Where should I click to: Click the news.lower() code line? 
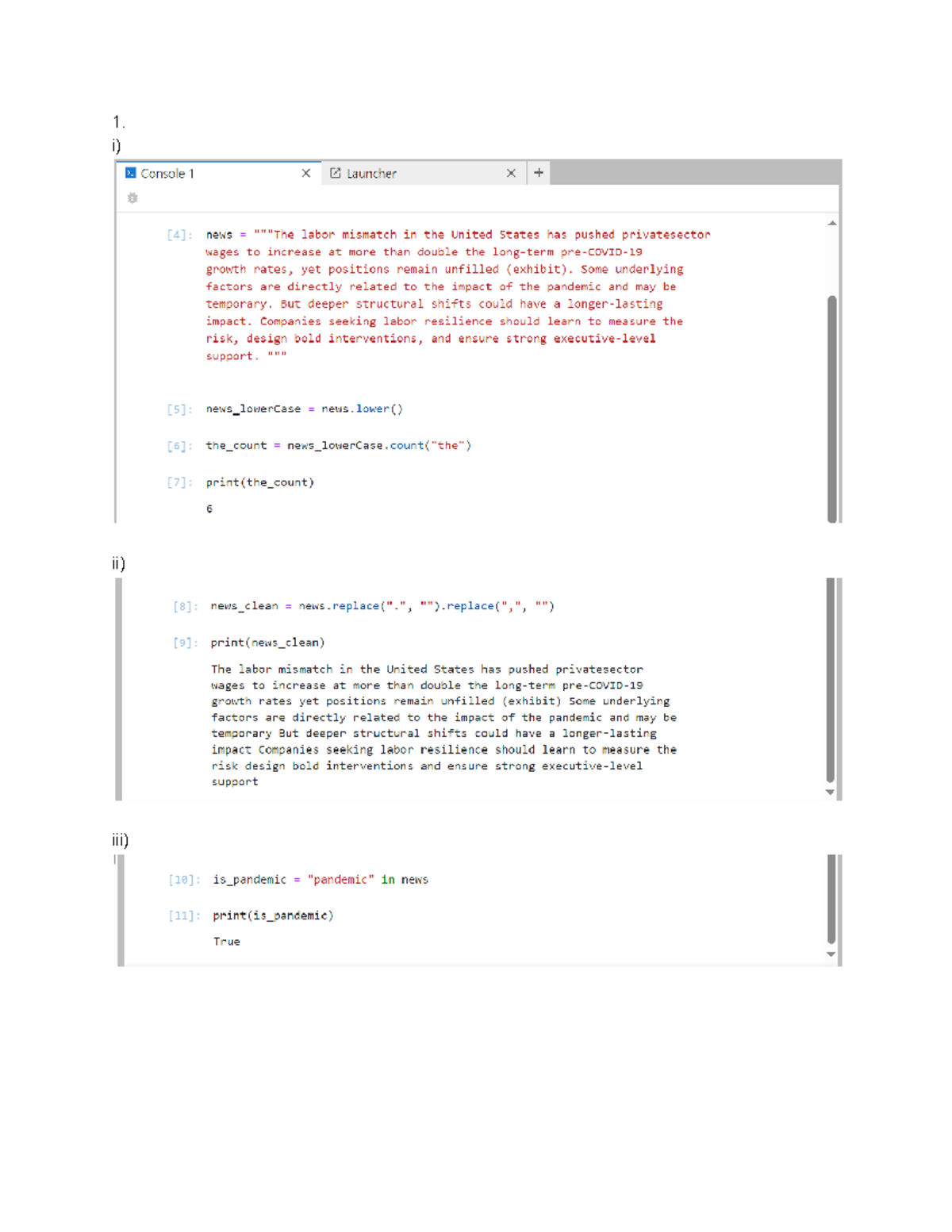tap(304, 409)
